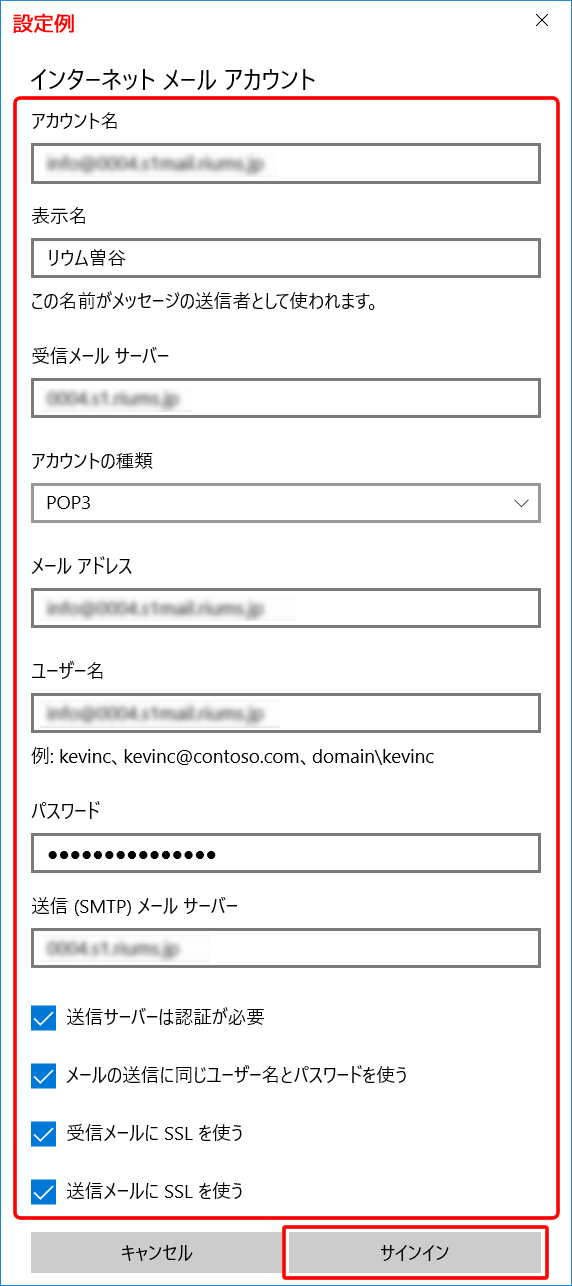The height and width of the screenshot is (1286, 572).
Task: Click the dropdown chevron next to POP3
Action: [520, 503]
